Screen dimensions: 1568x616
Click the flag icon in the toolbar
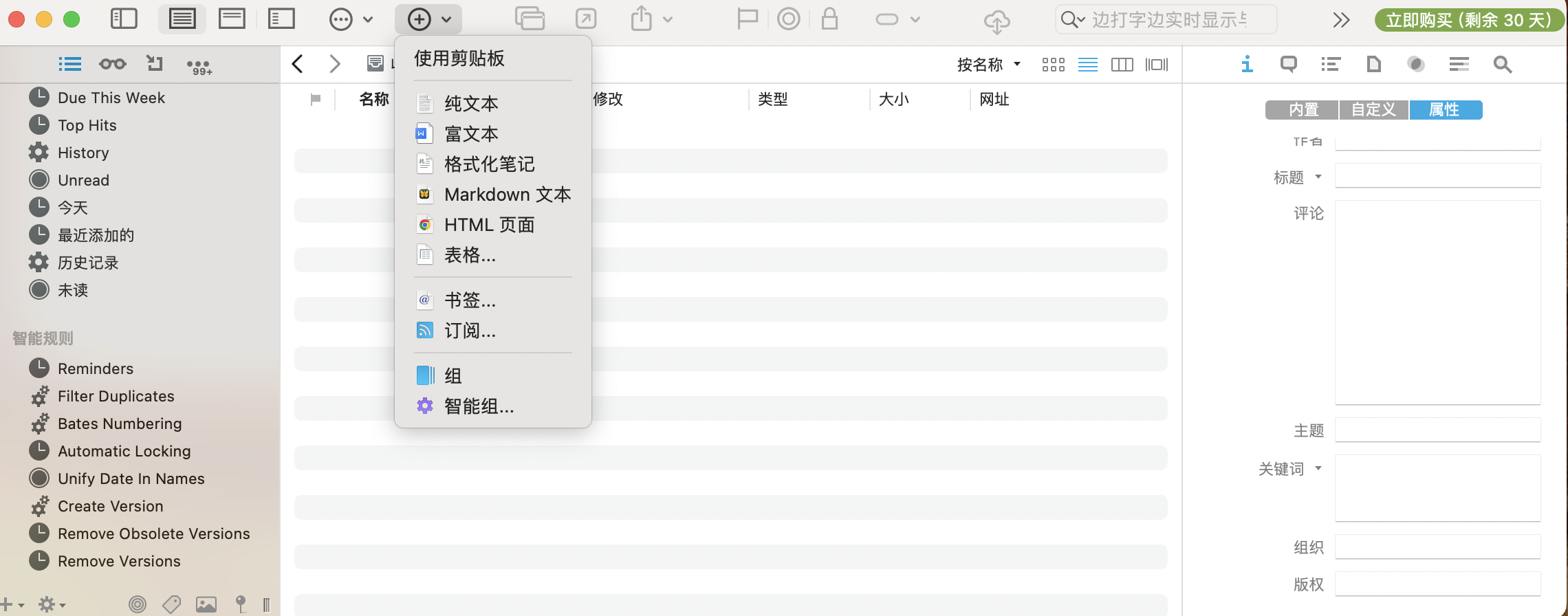tap(747, 19)
